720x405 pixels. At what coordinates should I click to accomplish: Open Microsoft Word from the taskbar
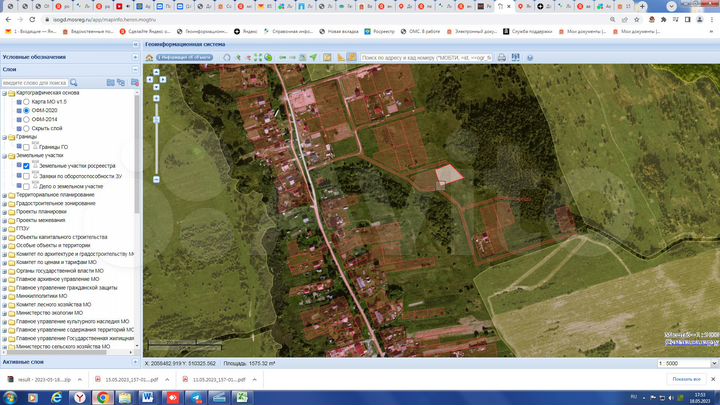[x=149, y=397]
